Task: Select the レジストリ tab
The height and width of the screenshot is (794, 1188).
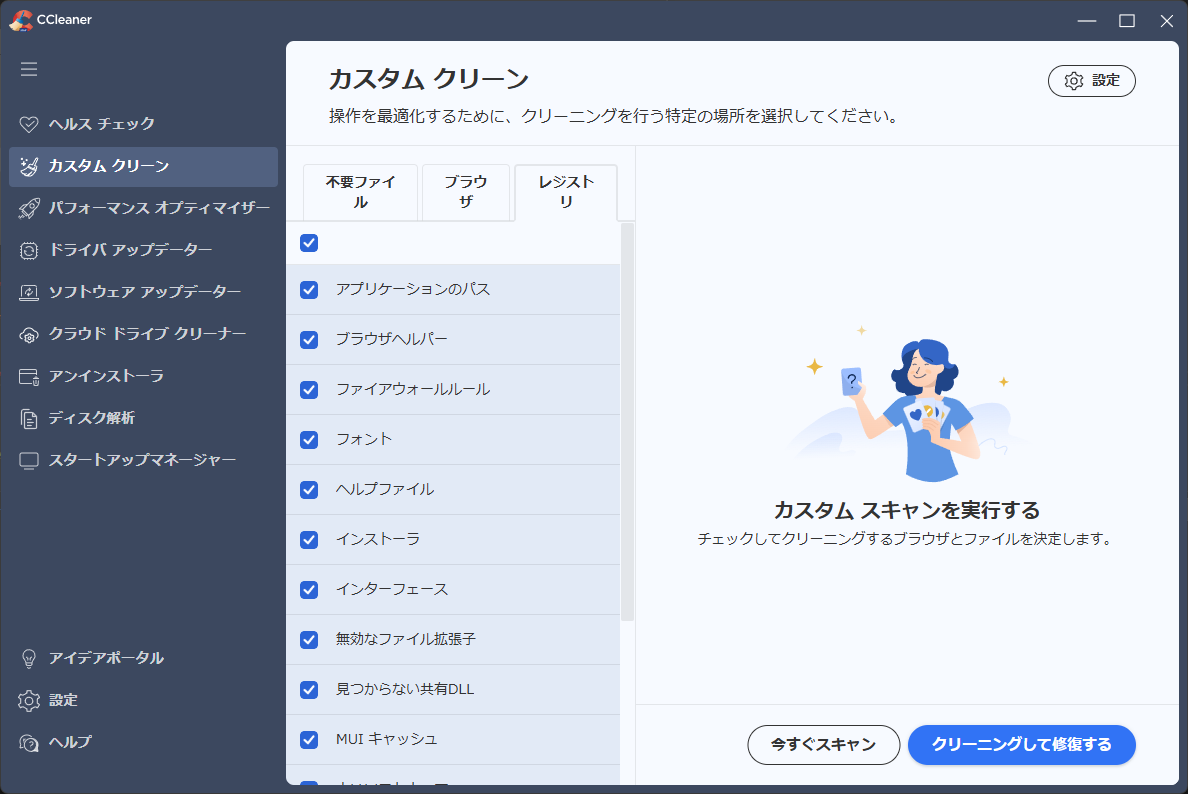Action: 566,192
